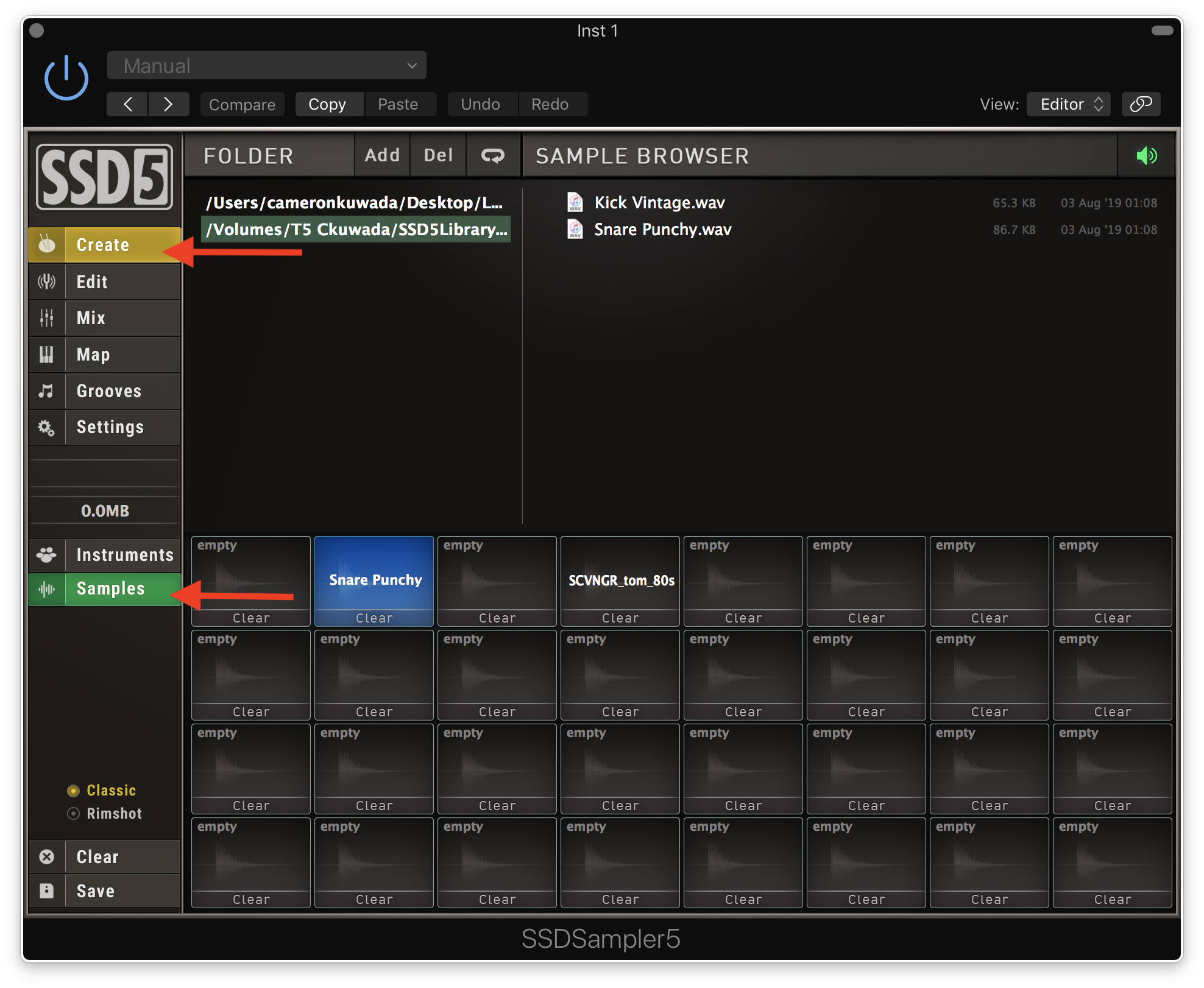Clear the Snare Punchy slot
The image size is (1204, 988).
[374, 618]
